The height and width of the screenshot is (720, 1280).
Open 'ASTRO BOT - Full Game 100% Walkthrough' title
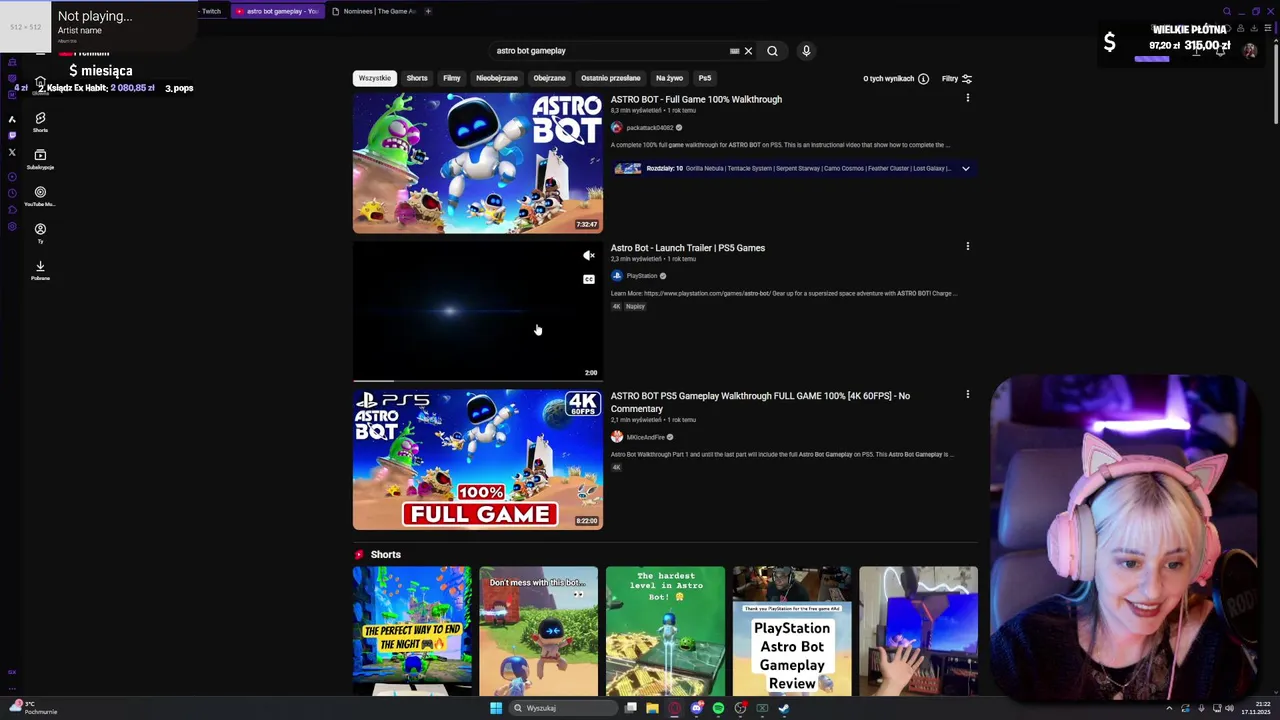click(696, 99)
